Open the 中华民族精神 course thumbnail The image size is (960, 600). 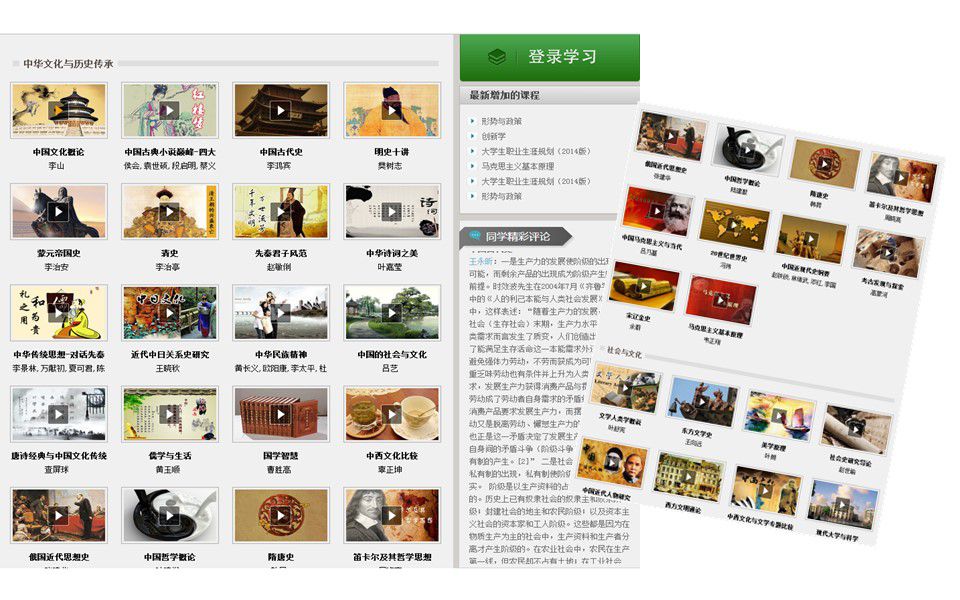tap(280, 312)
